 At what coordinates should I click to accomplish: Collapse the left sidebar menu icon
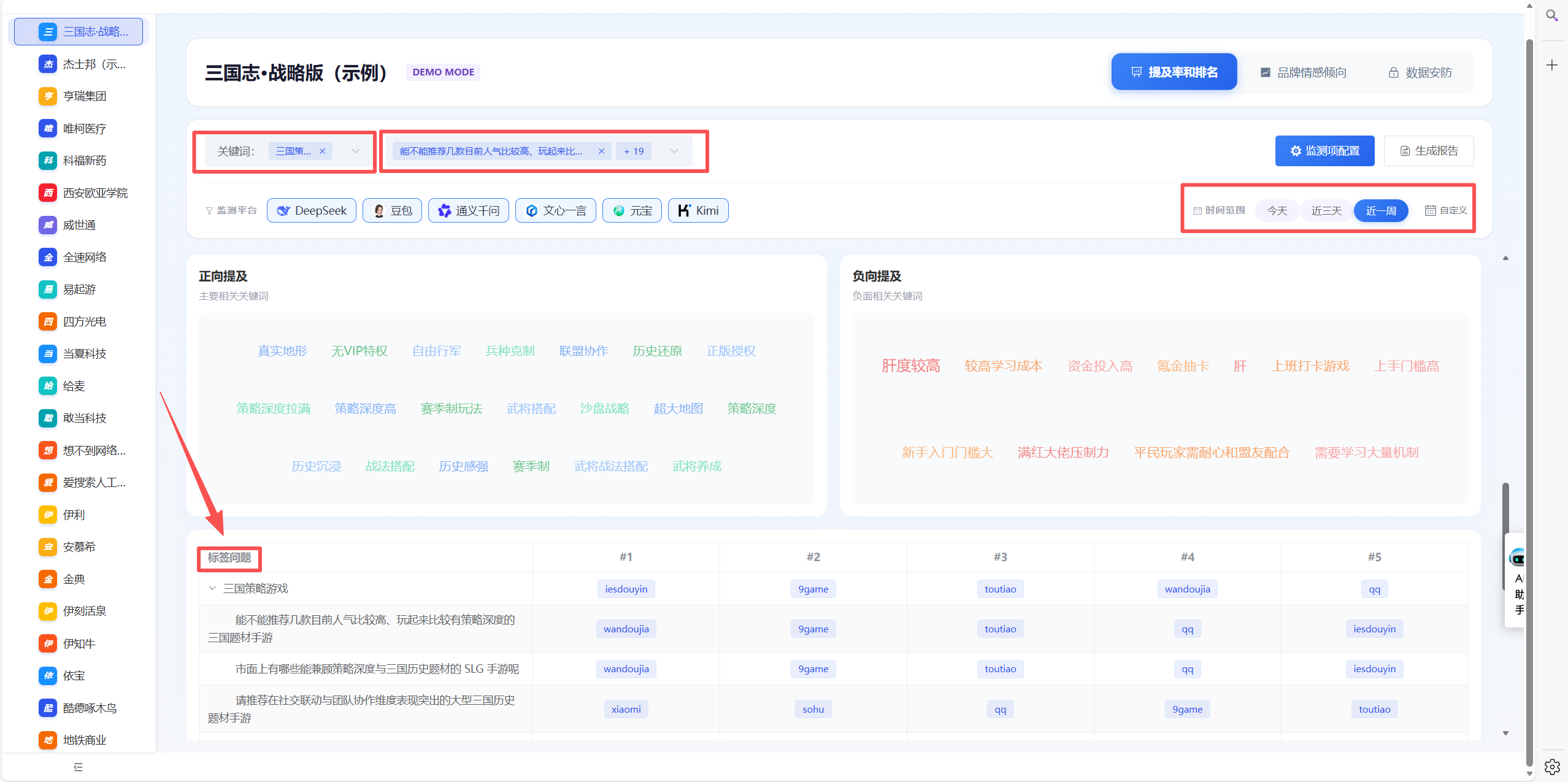(x=78, y=767)
